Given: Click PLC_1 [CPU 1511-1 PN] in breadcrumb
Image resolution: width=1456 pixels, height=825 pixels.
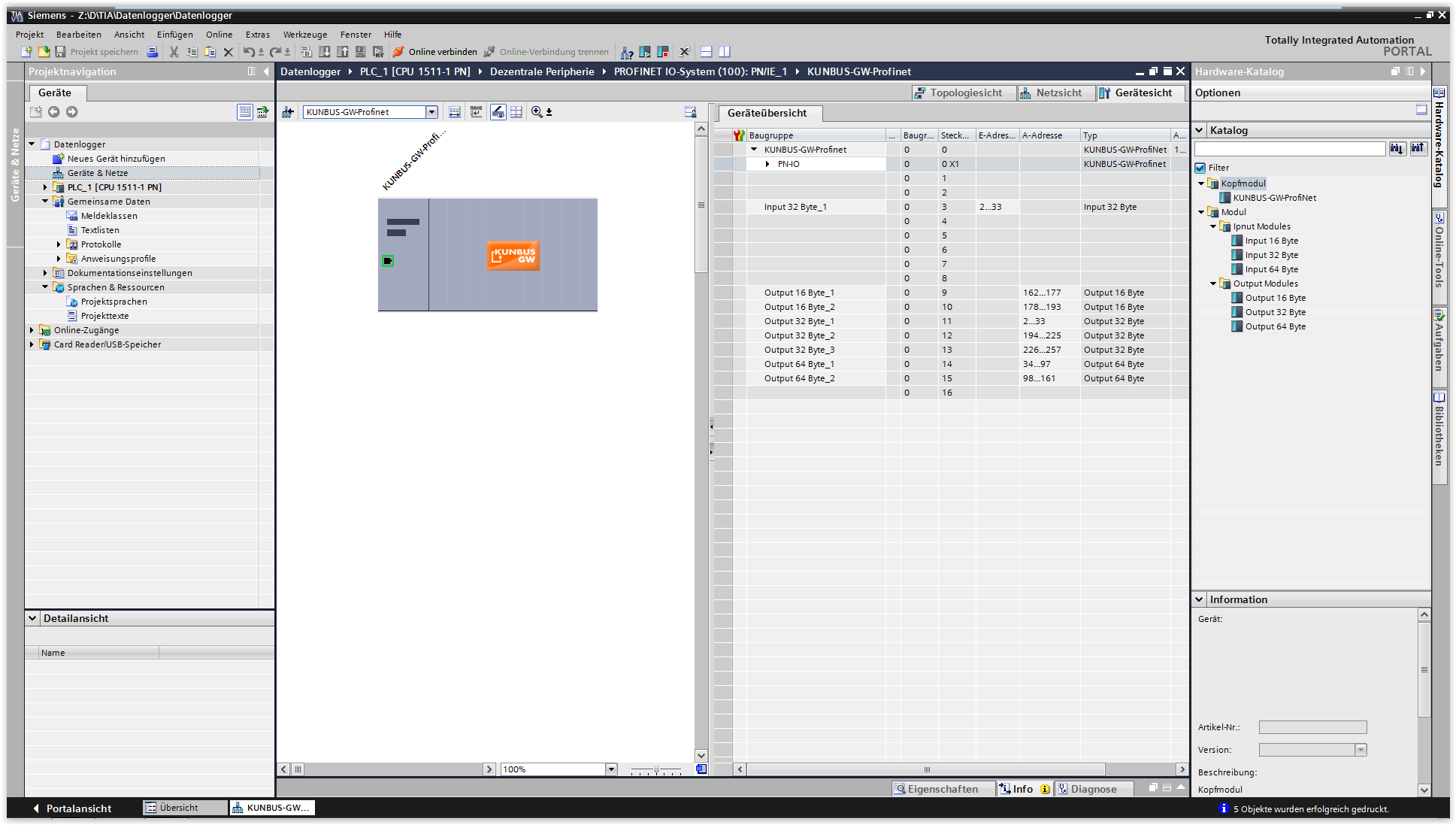Looking at the screenshot, I should tap(415, 71).
